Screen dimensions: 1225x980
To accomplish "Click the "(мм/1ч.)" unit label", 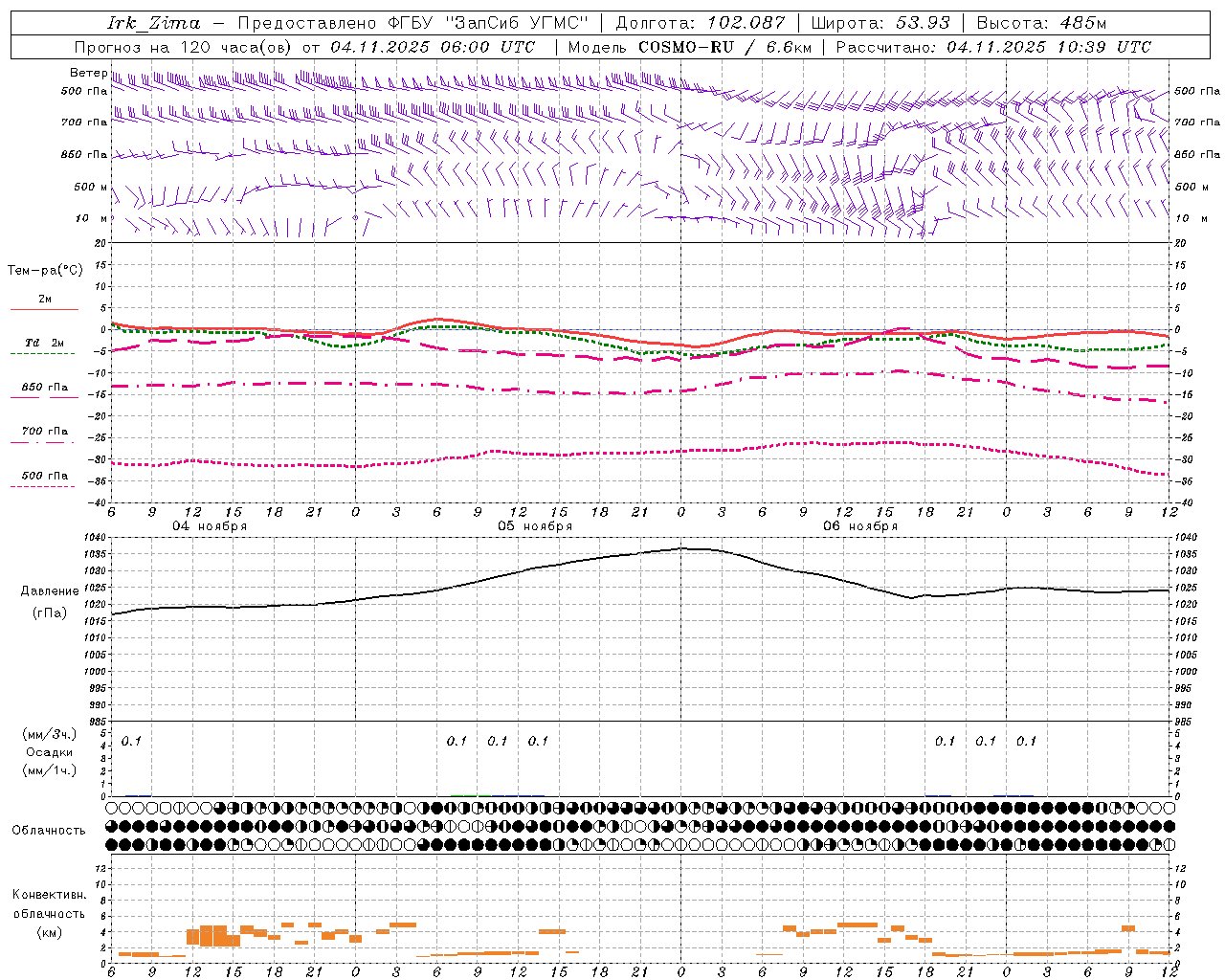I will click(49, 770).
